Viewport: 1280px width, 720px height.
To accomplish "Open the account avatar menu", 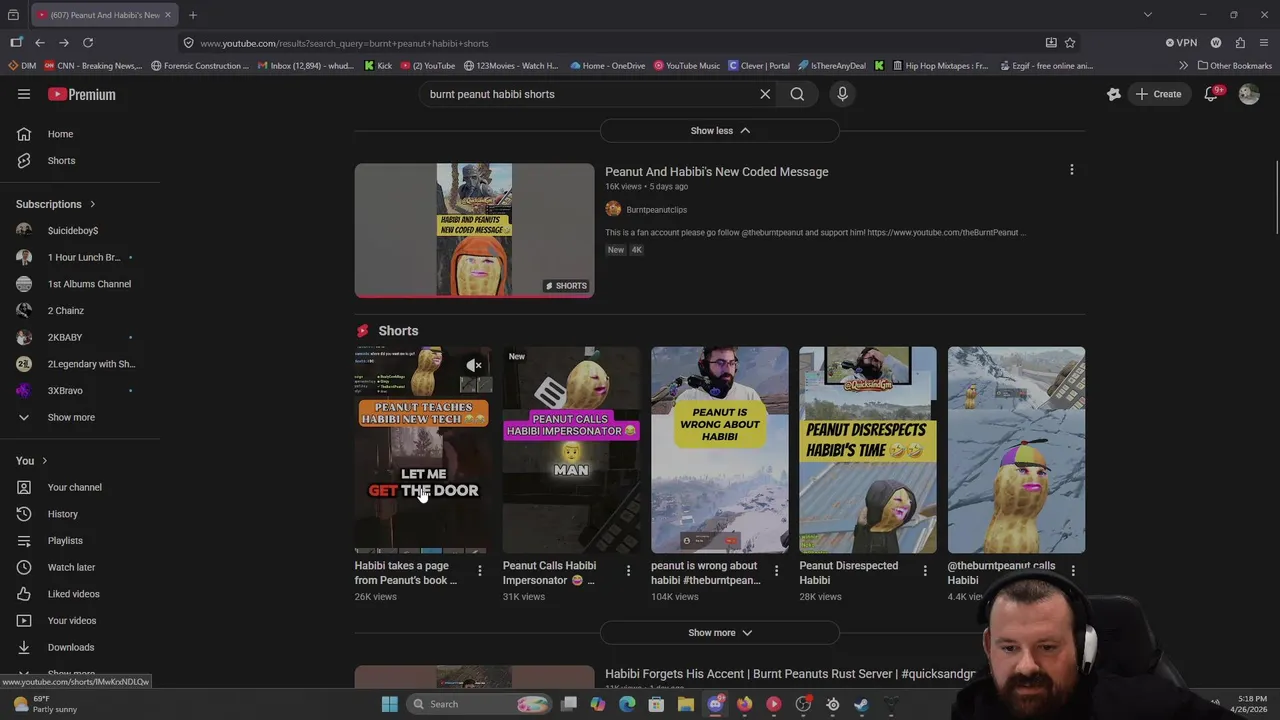I will pyautogui.click(x=1249, y=94).
